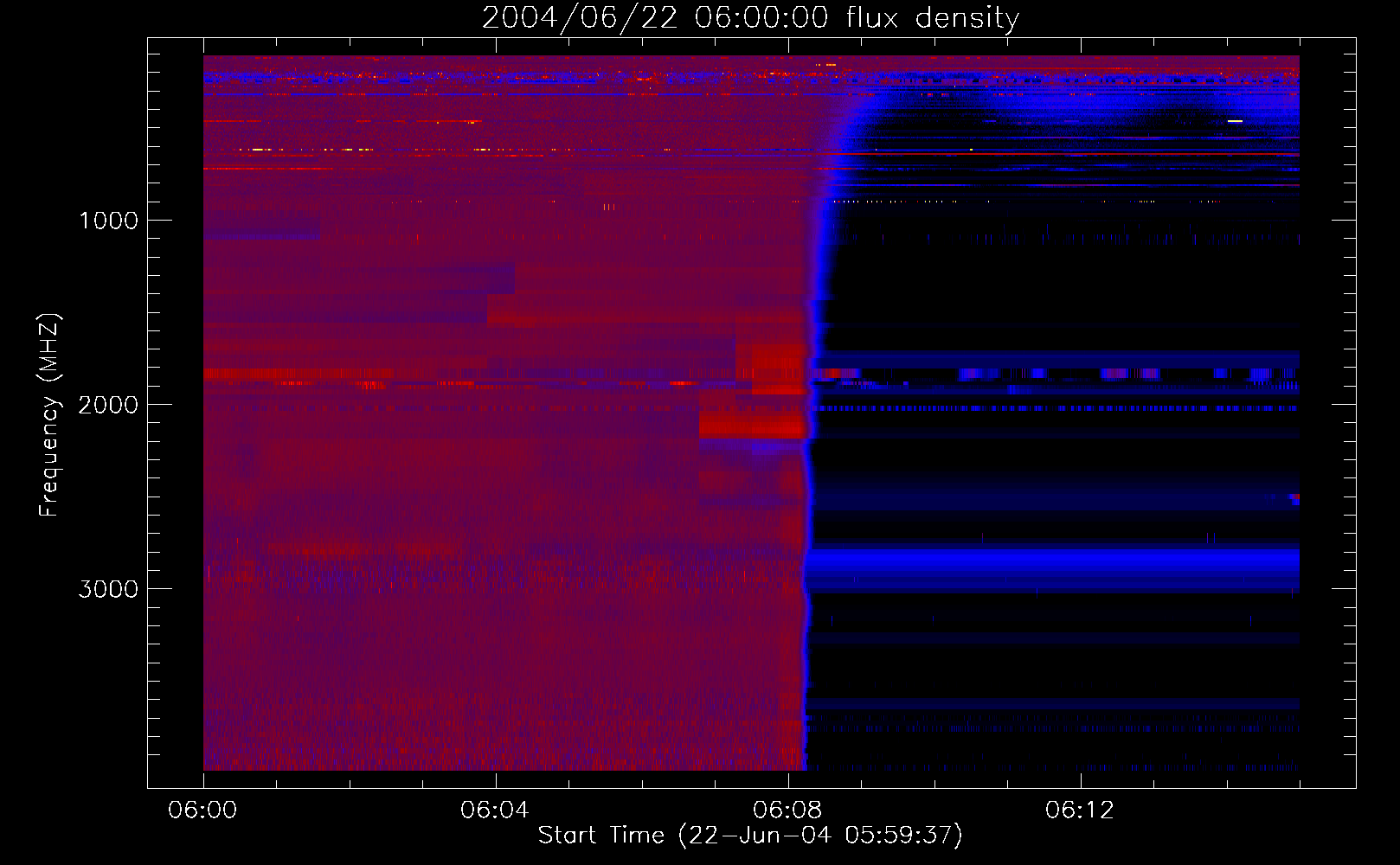Screen dimensions: 1400x865
Task: Click the 06:08 time axis label
Action: (x=787, y=811)
